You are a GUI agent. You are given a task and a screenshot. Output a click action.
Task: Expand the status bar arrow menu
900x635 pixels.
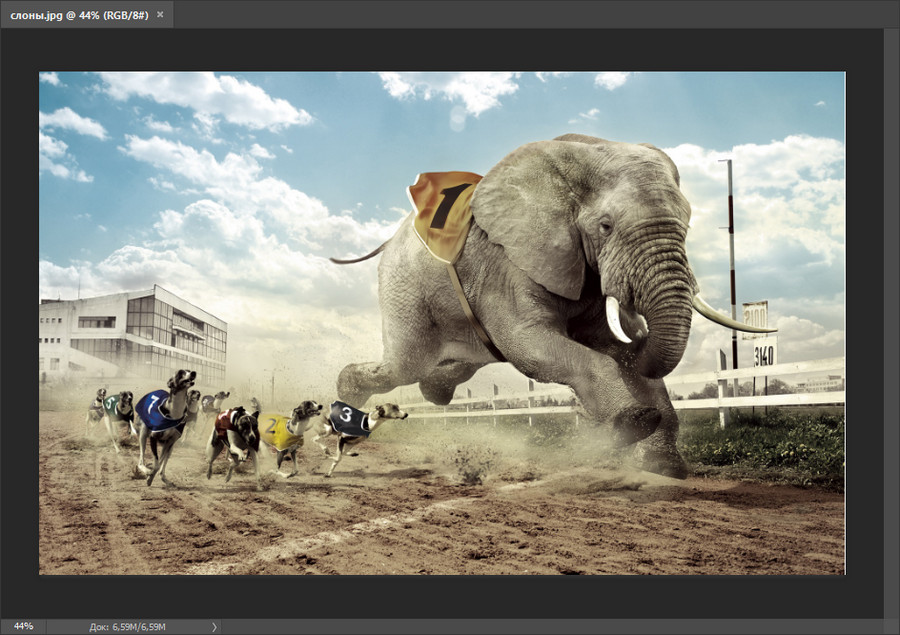point(214,627)
